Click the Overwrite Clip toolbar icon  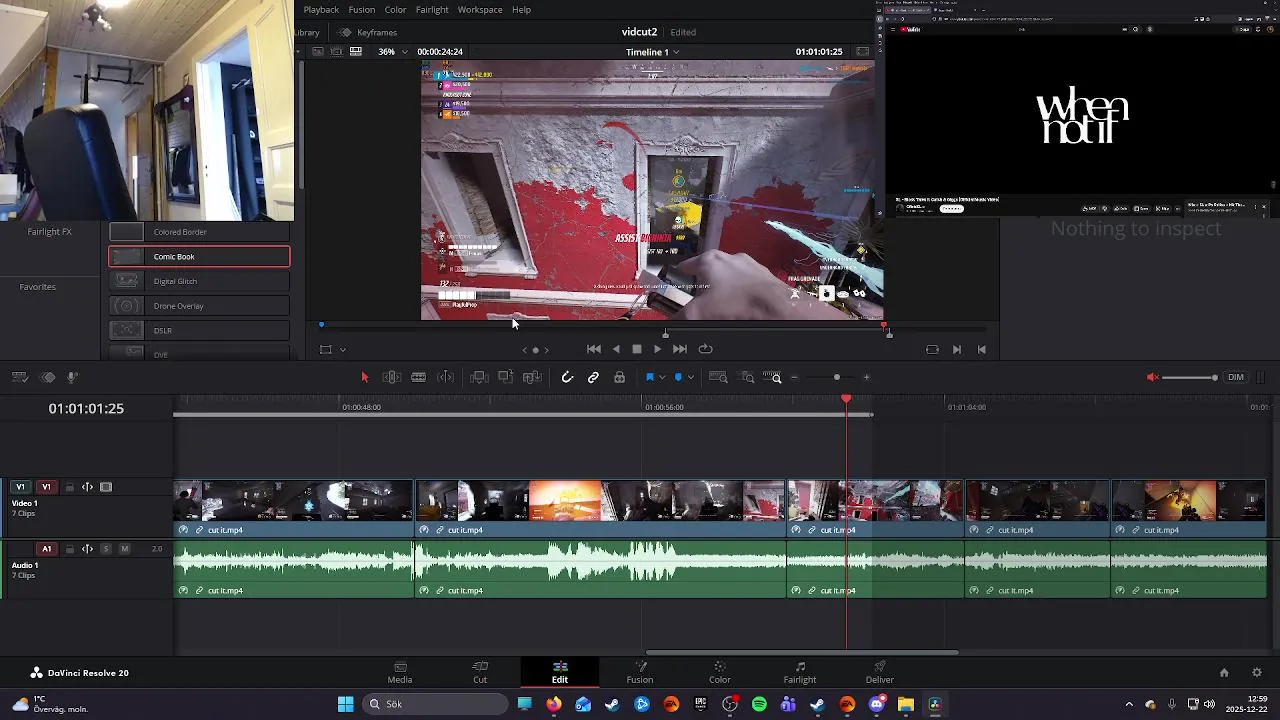(x=506, y=377)
